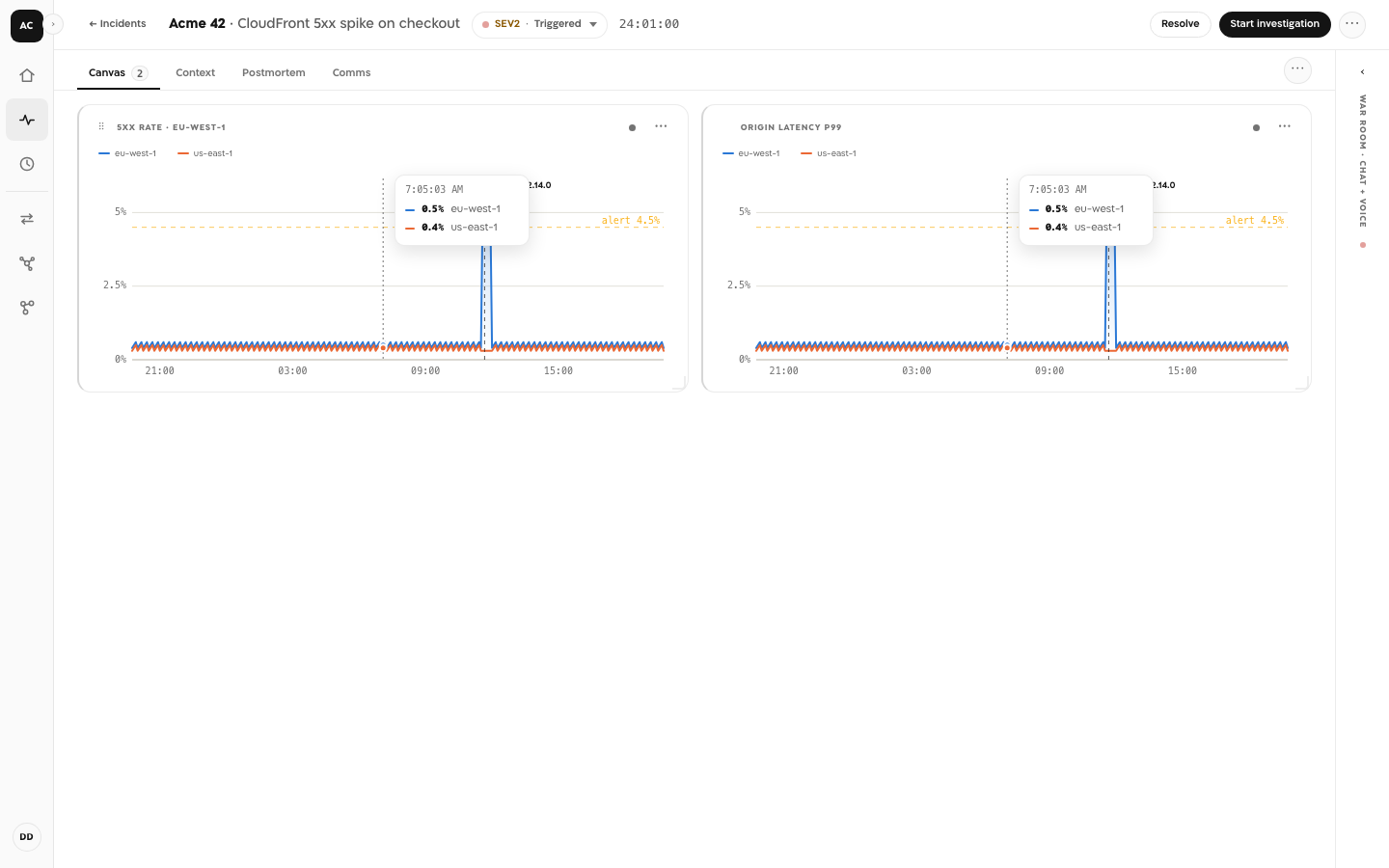Click the 24:01:00 incident timer
Screen dimensions: 1389x868
click(649, 24)
